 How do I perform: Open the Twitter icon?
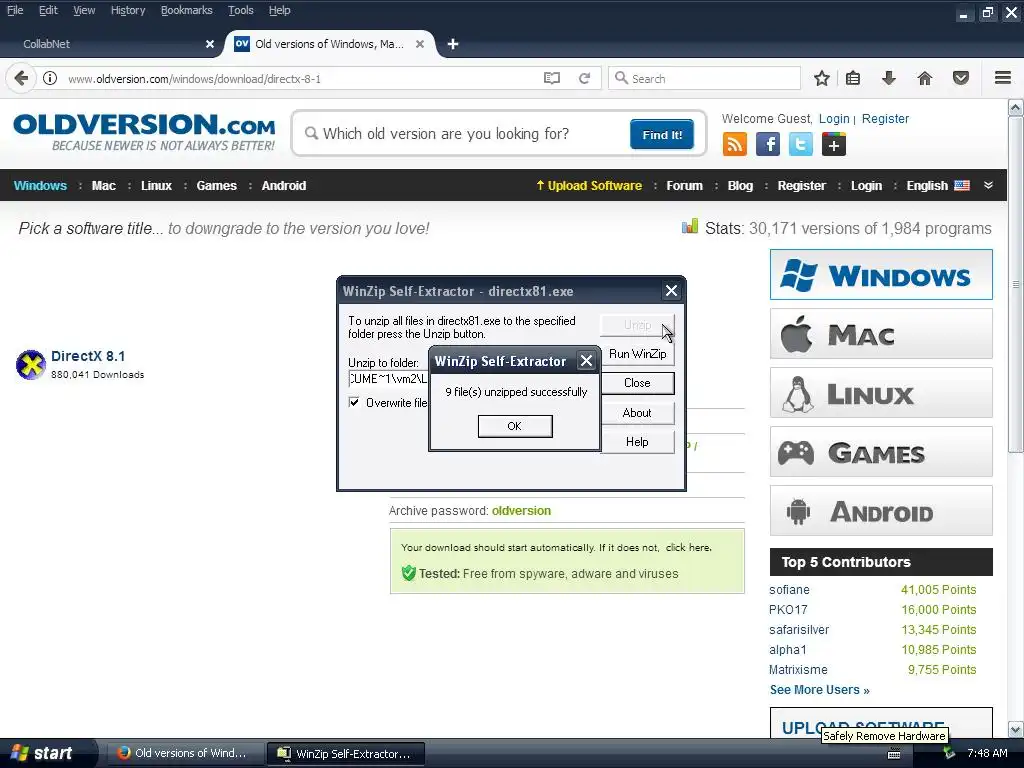pos(801,144)
